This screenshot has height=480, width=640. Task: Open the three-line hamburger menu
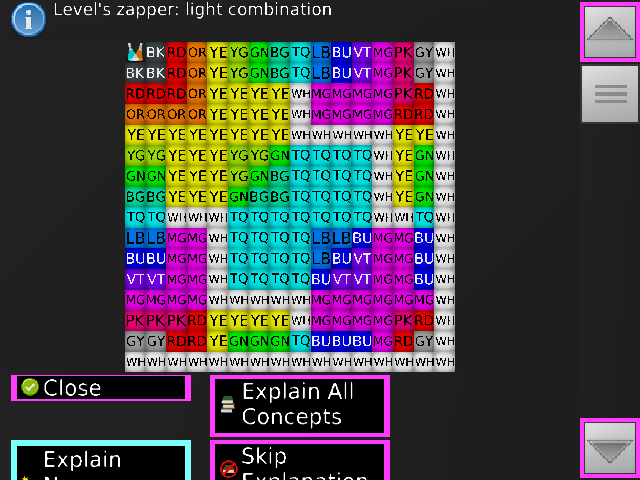tap(610, 94)
